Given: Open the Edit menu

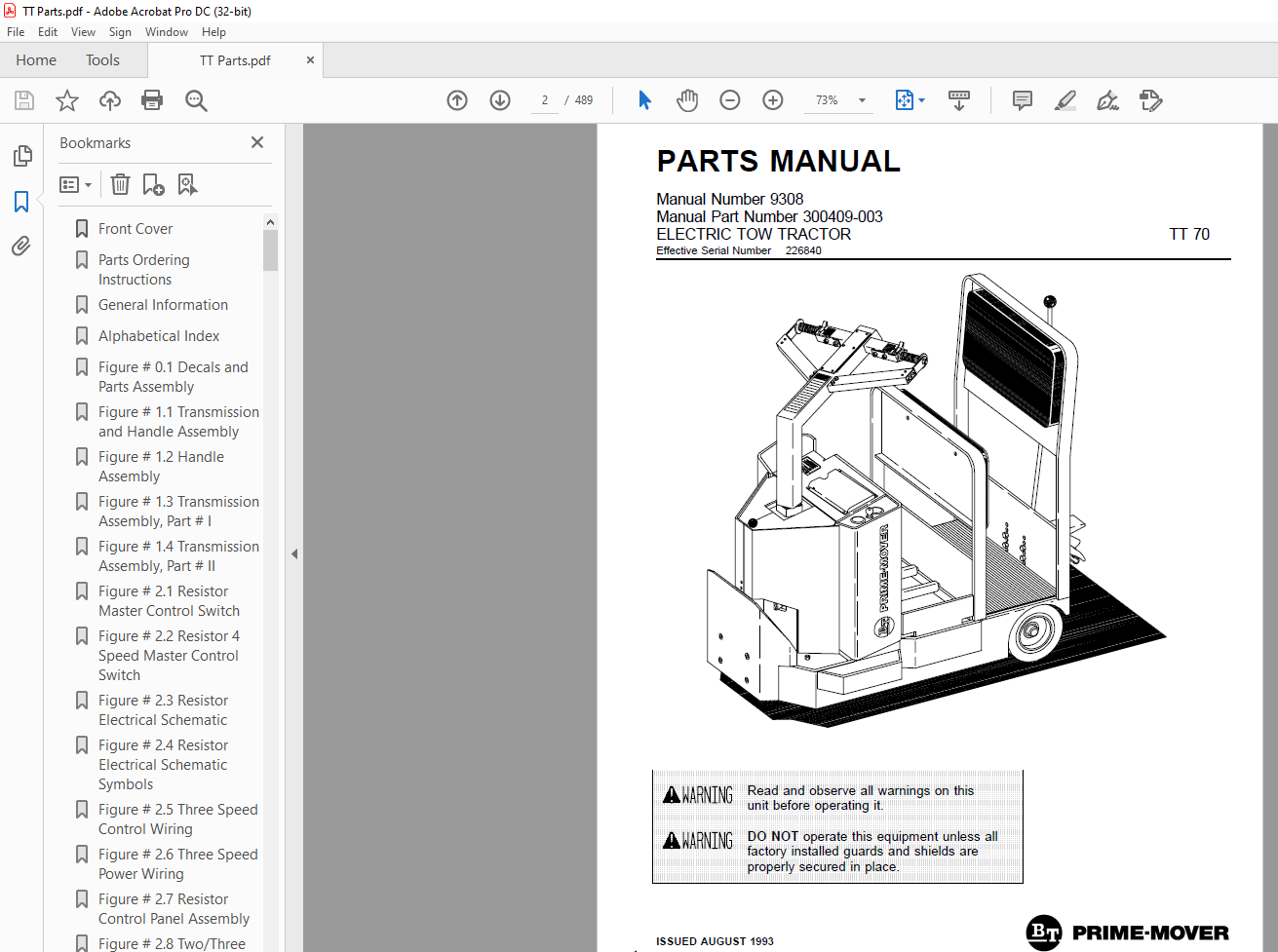Looking at the screenshot, I should point(48,32).
